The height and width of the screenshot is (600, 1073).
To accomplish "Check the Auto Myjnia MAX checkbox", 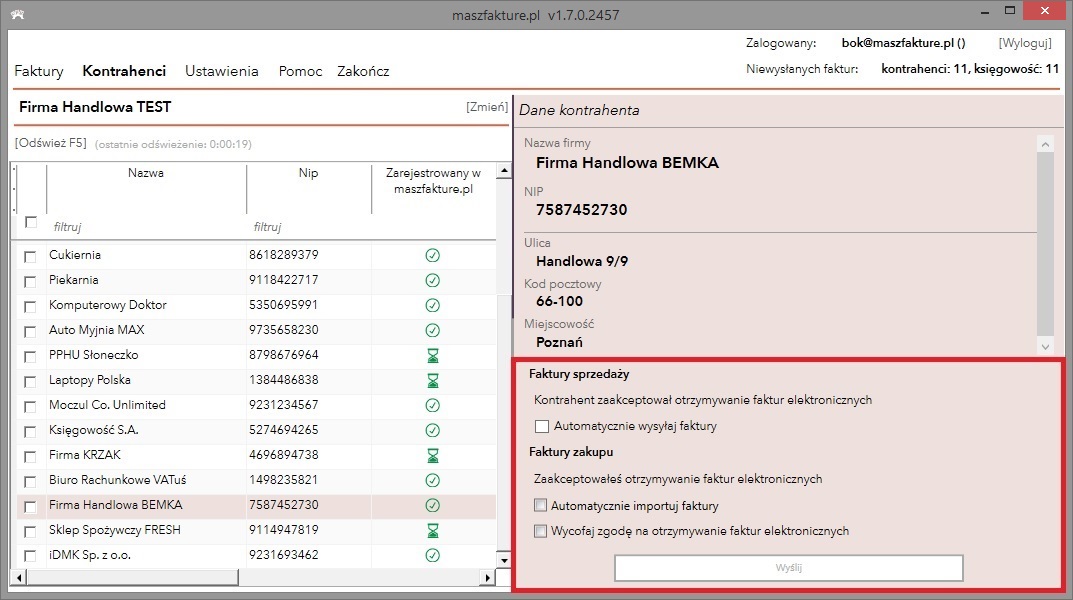I will (x=30, y=332).
